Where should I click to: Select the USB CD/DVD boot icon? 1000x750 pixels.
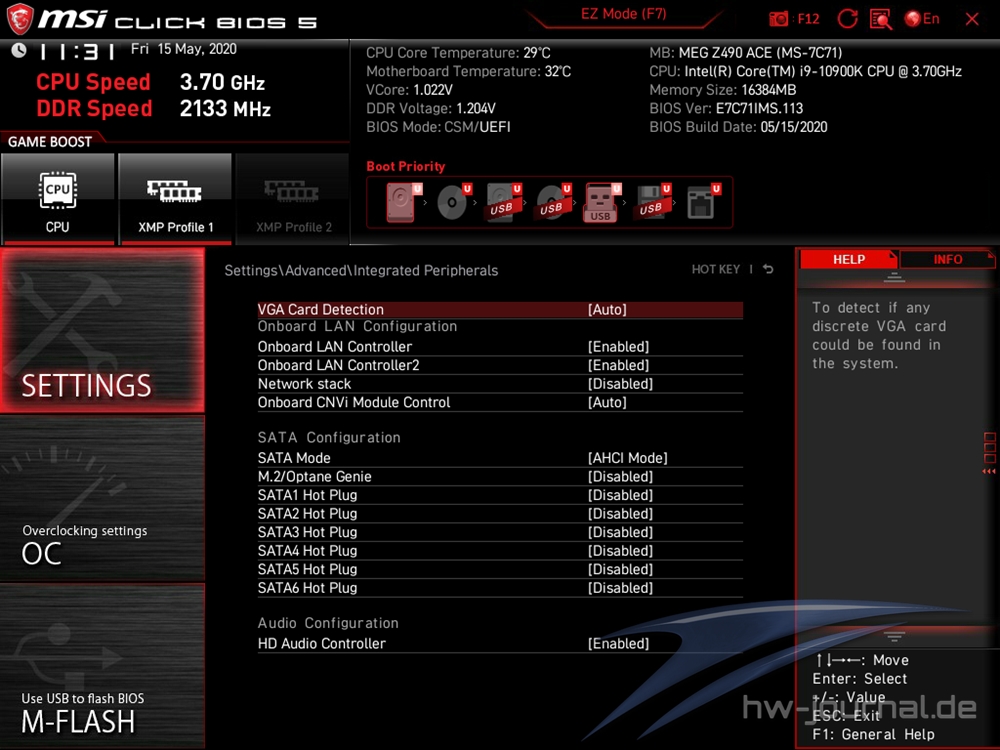(554, 202)
